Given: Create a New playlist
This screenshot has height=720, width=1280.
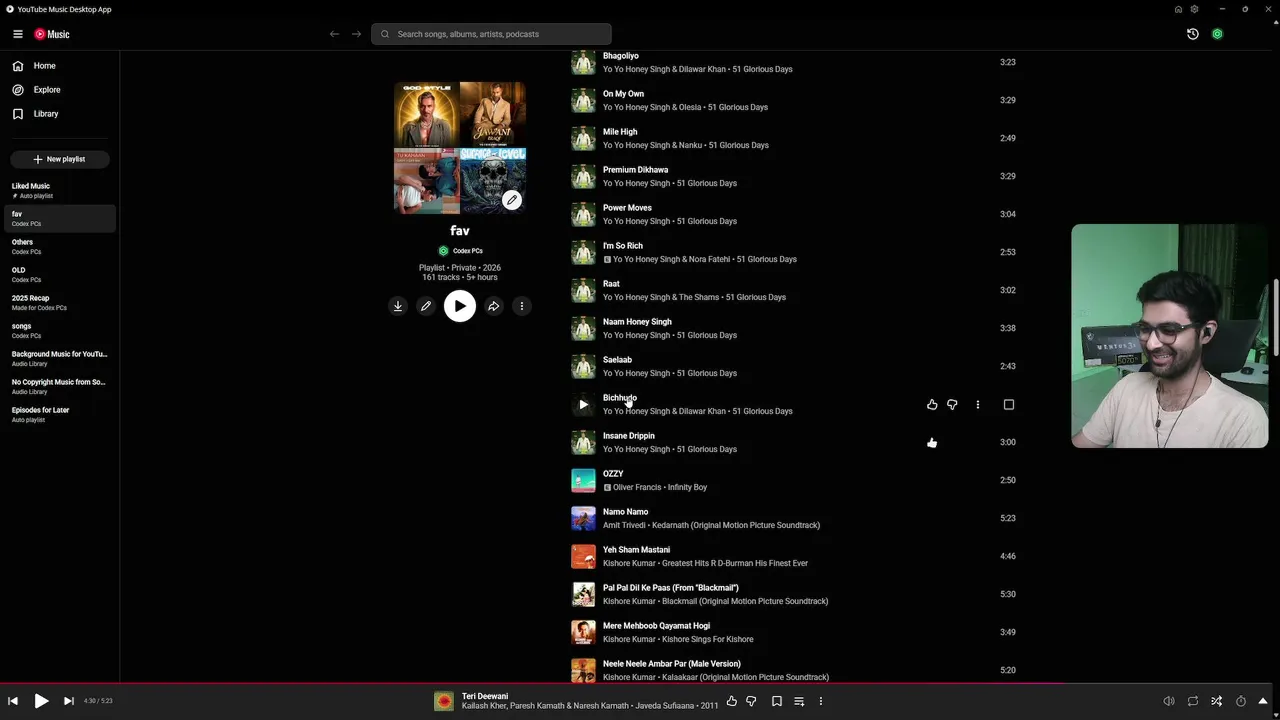Looking at the screenshot, I should tap(60, 159).
